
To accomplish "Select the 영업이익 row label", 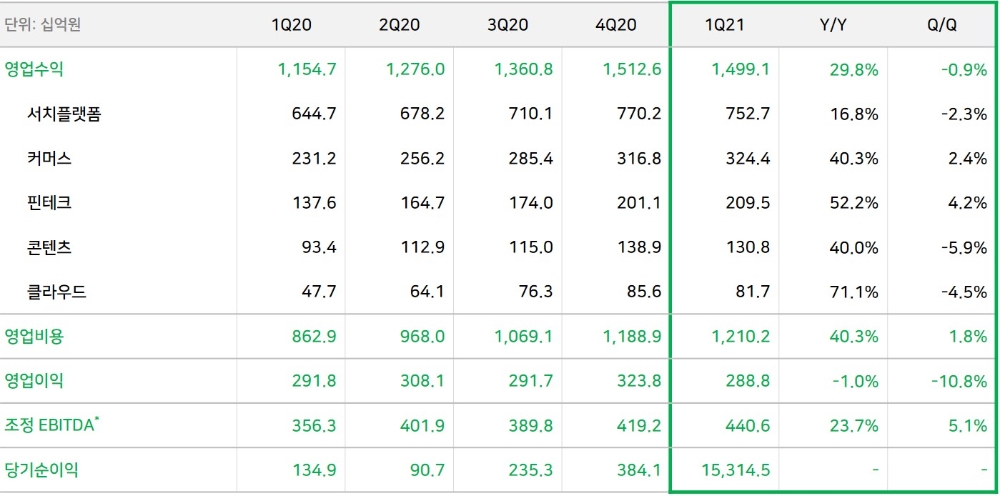I will click(34, 381).
